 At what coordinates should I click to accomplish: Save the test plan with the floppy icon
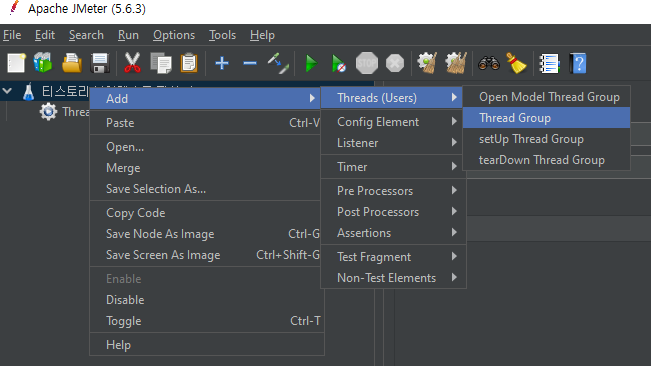point(100,63)
